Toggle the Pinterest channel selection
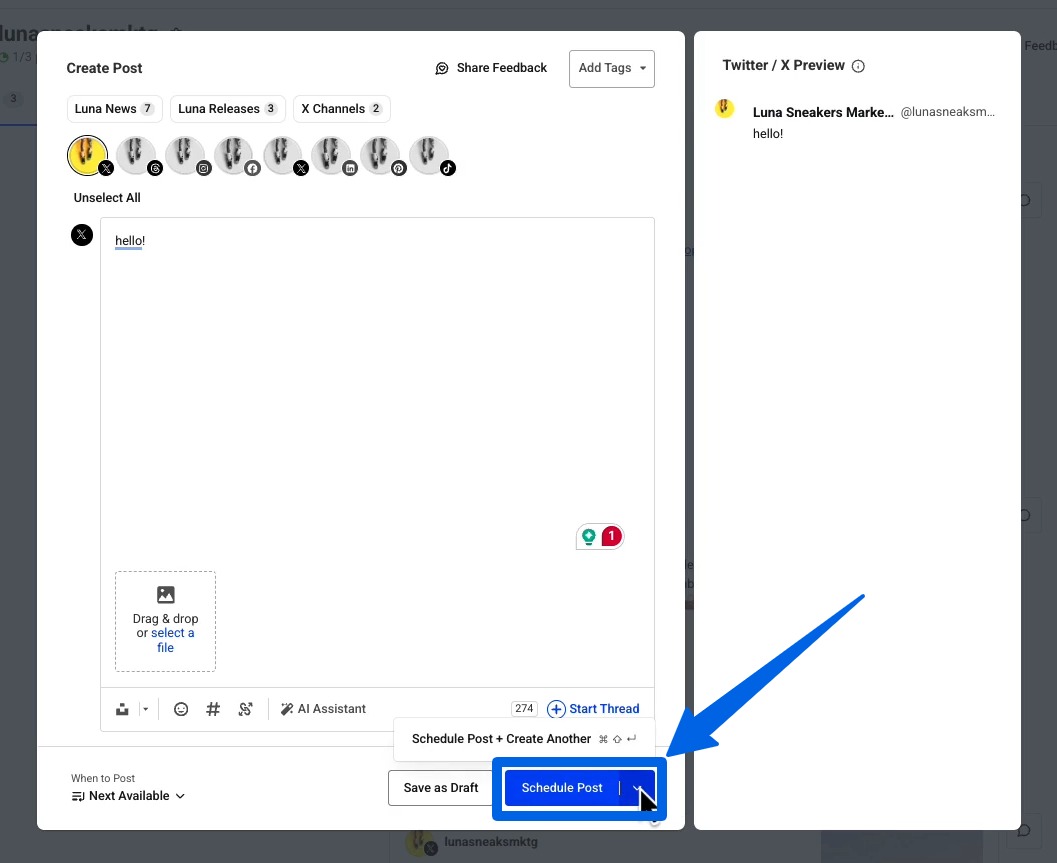Screen dimensions: 1057x863 pos(381,155)
